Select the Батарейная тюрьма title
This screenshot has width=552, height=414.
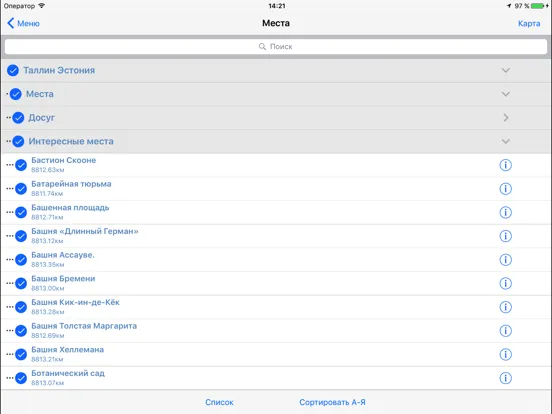point(71,184)
